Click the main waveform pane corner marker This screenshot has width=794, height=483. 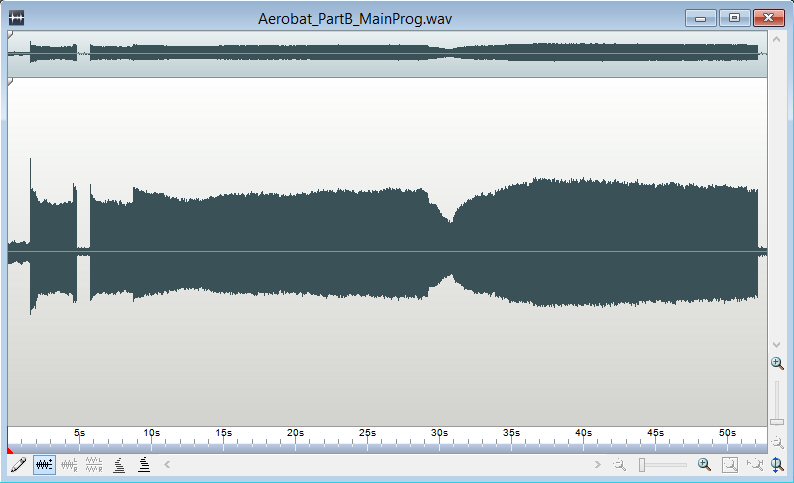[10, 82]
